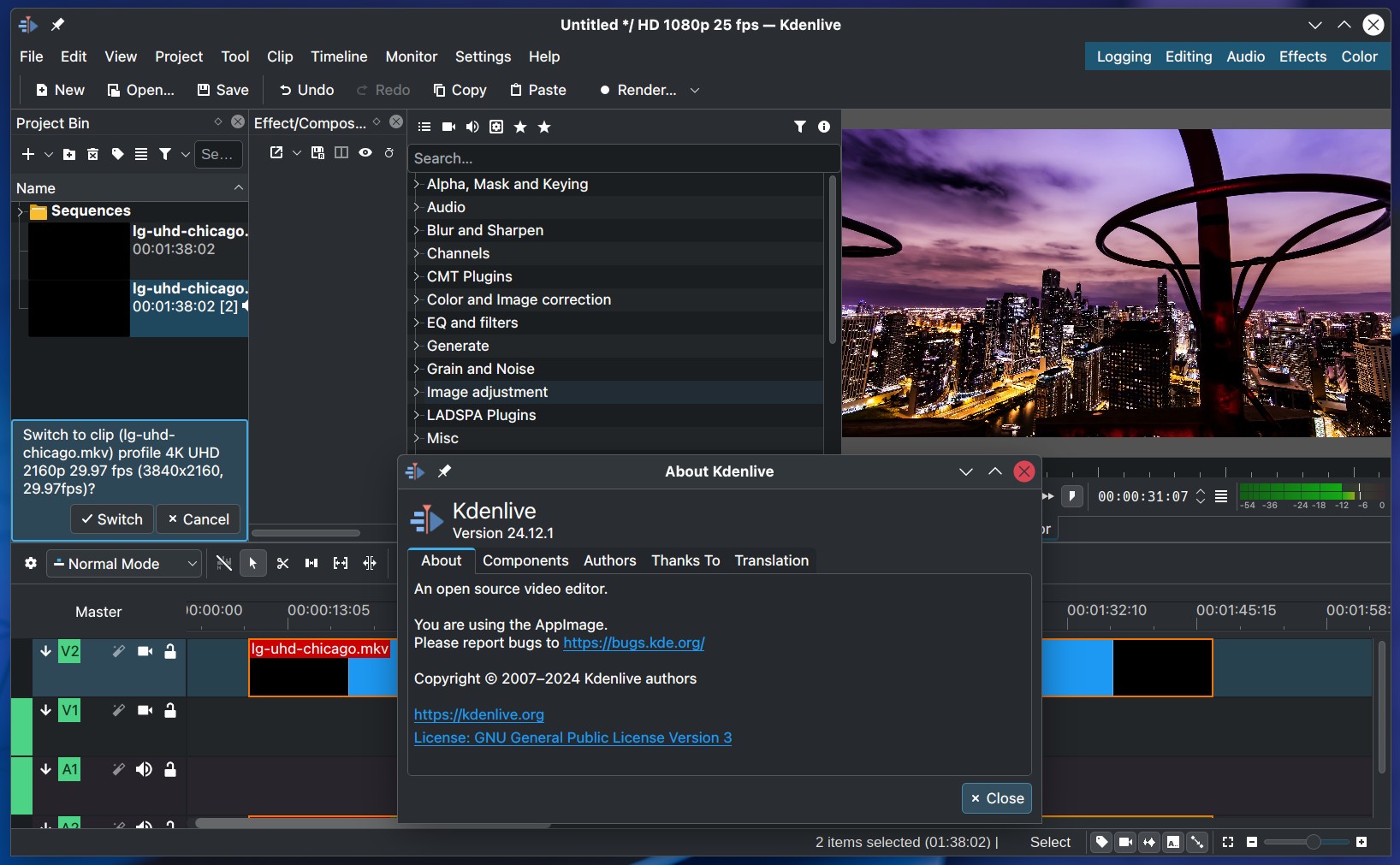The image size is (1400, 865).
Task: Toggle track compositing crossed-out icon
Action: coord(223,563)
